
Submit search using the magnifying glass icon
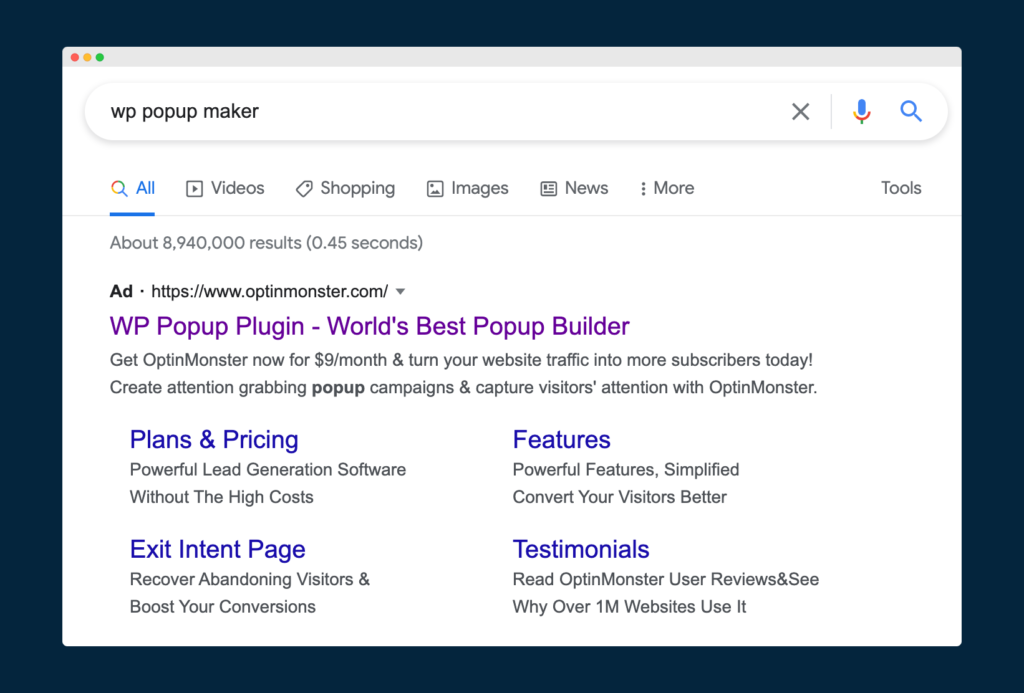[x=911, y=112]
